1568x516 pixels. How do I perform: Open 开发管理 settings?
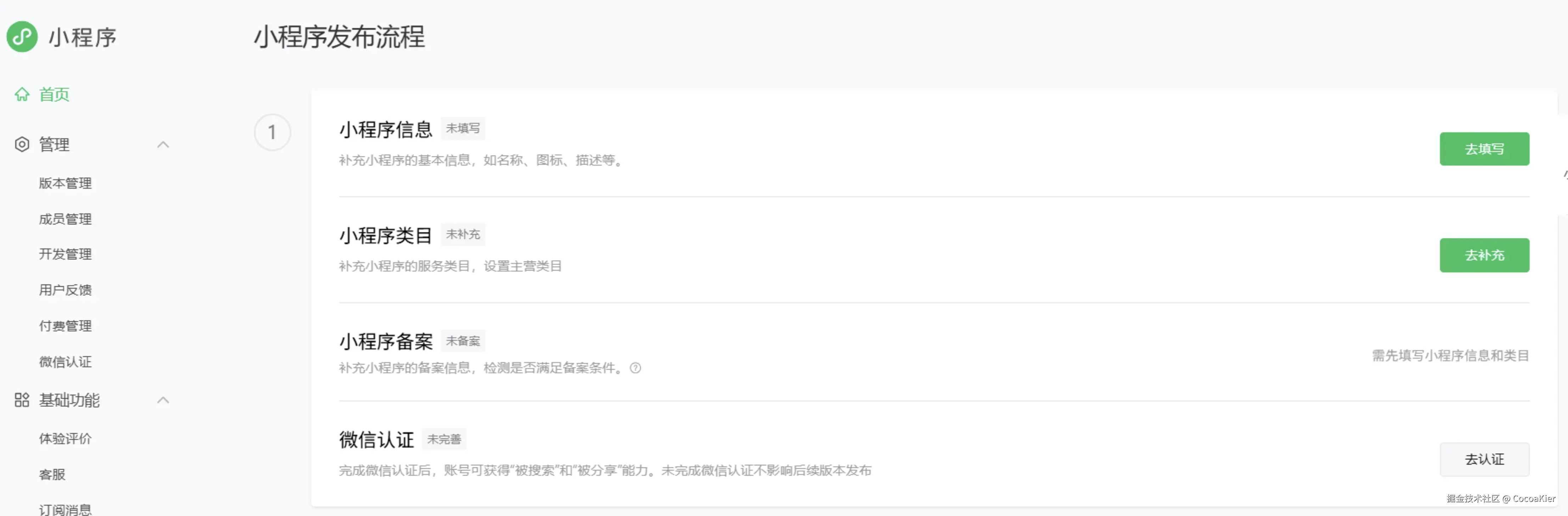[x=65, y=254]
